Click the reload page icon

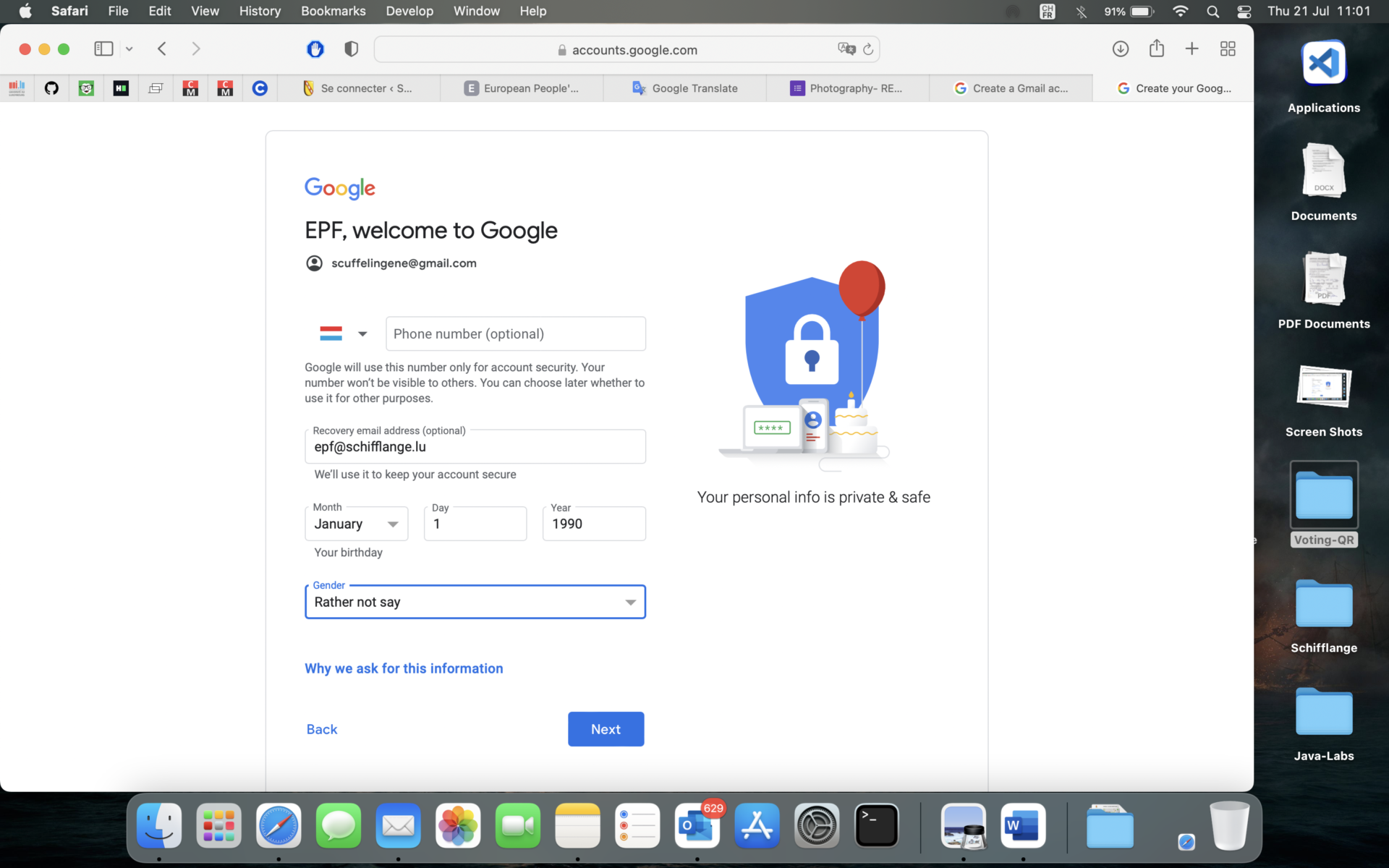868,50
